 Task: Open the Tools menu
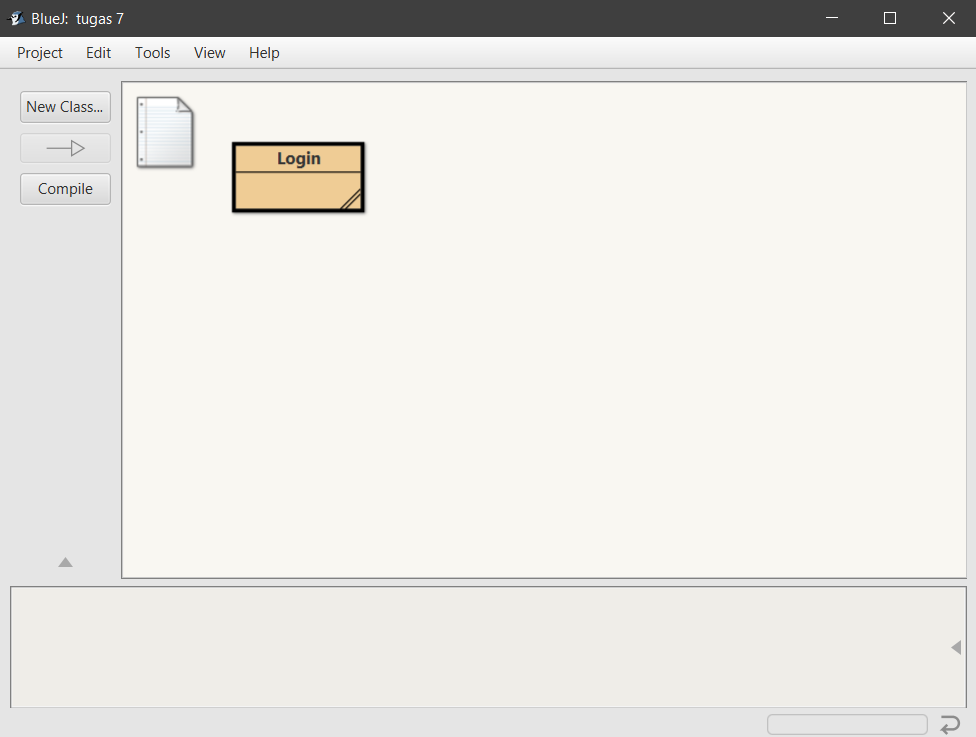(x=152, y=53)
